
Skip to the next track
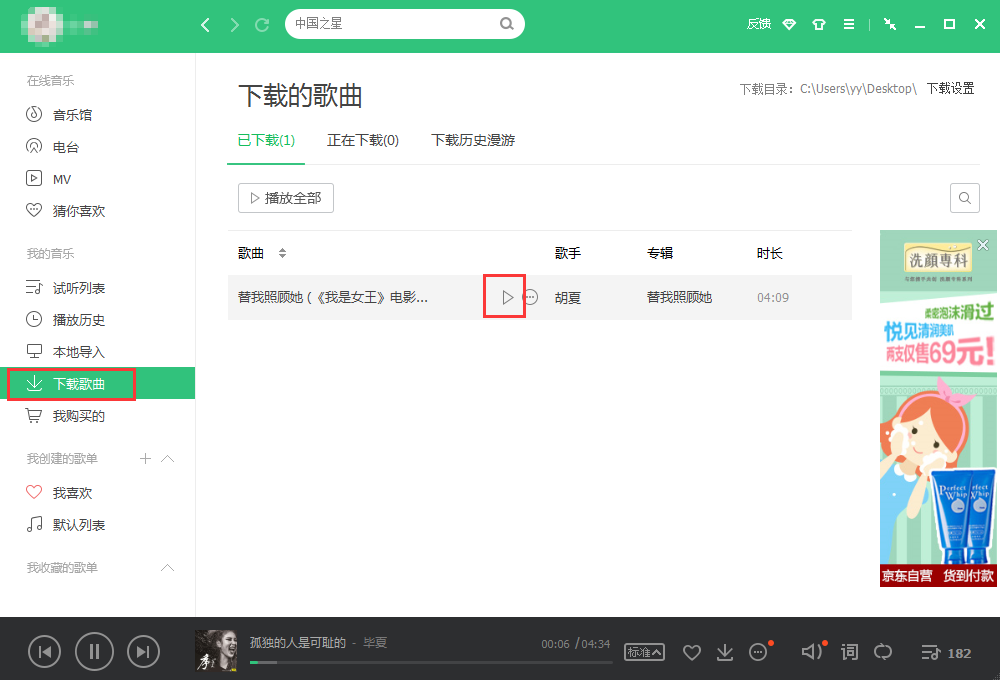(x=144, y=652)
